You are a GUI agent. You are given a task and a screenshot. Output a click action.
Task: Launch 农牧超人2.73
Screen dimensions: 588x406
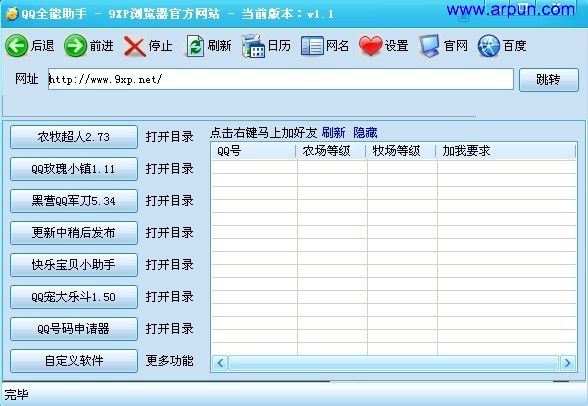pyautogui.click(x=74, y=137)
